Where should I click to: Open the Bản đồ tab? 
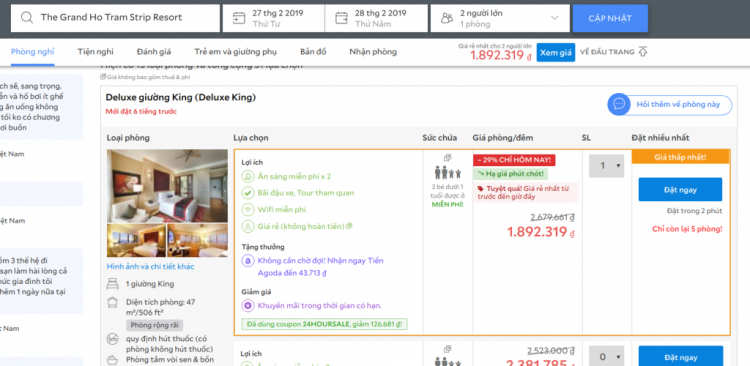tap(313, 52)
